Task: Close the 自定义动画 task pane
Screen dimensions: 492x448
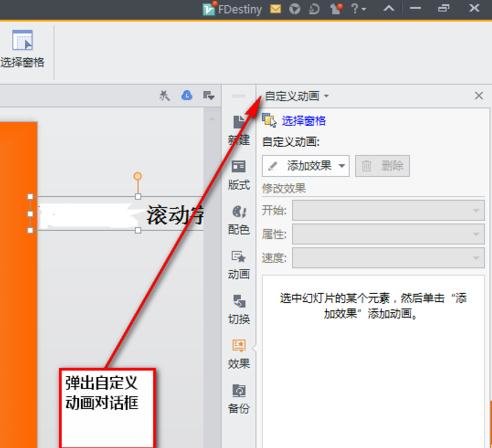Action: tap(479, 96)
